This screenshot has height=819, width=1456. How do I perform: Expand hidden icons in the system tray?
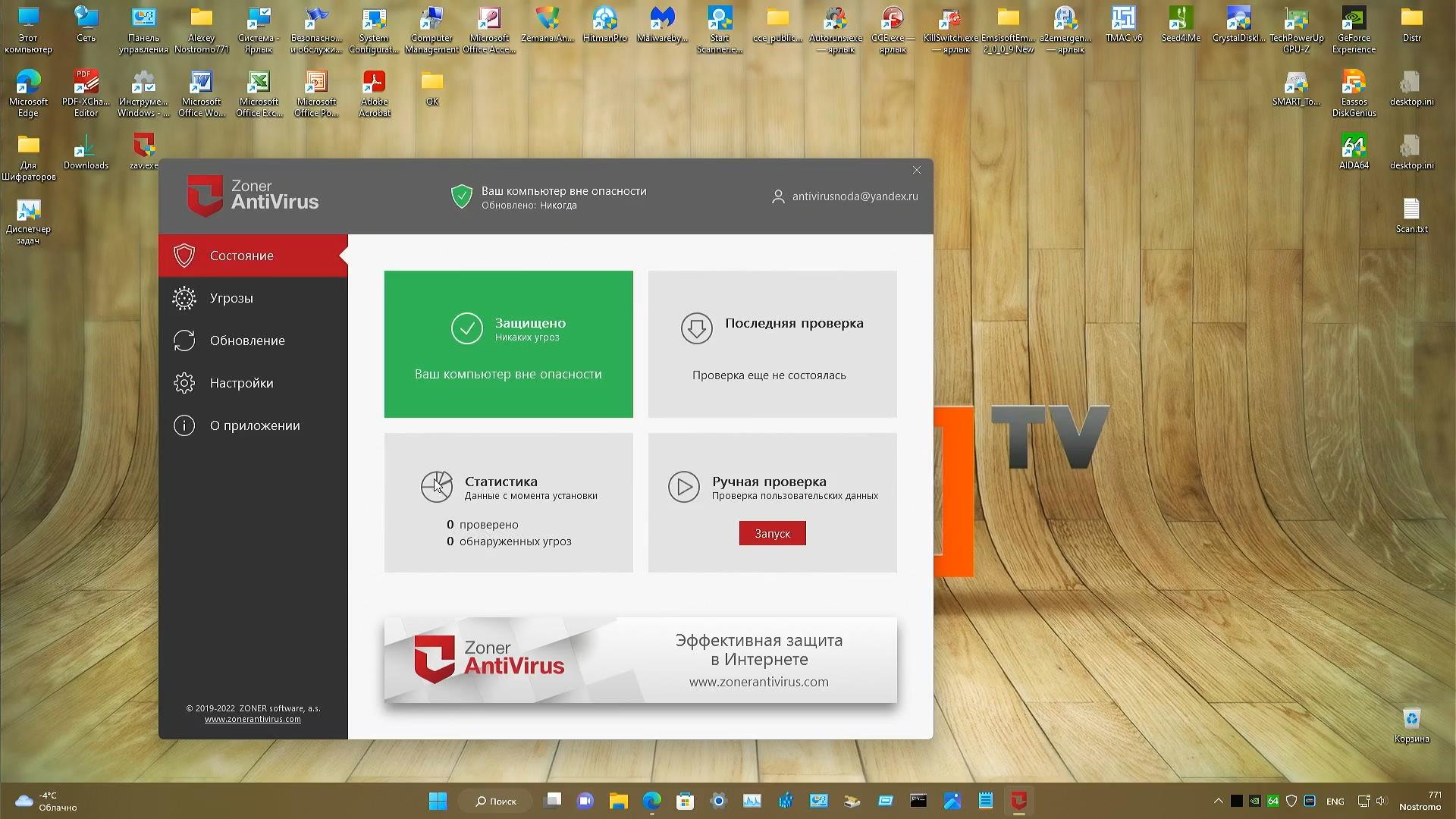[1218, 800]
